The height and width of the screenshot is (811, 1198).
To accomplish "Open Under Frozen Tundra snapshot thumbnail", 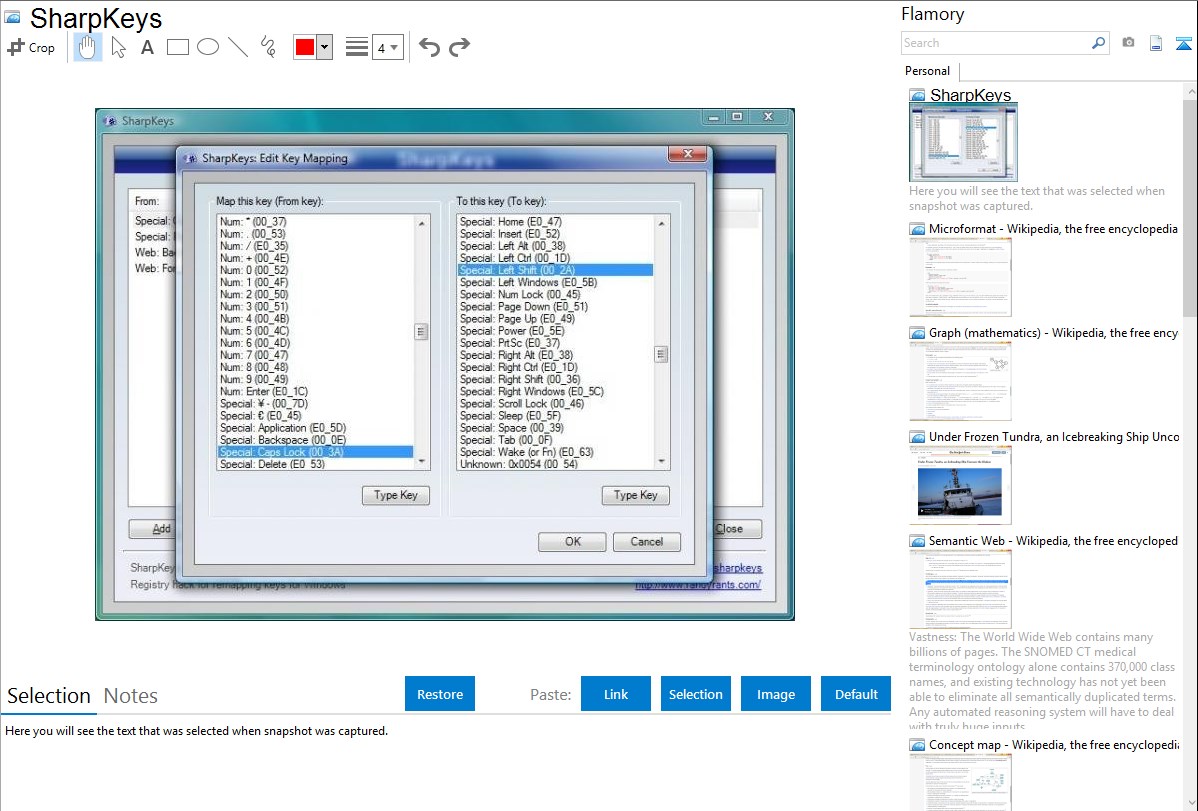I will [x=960, y=485].
